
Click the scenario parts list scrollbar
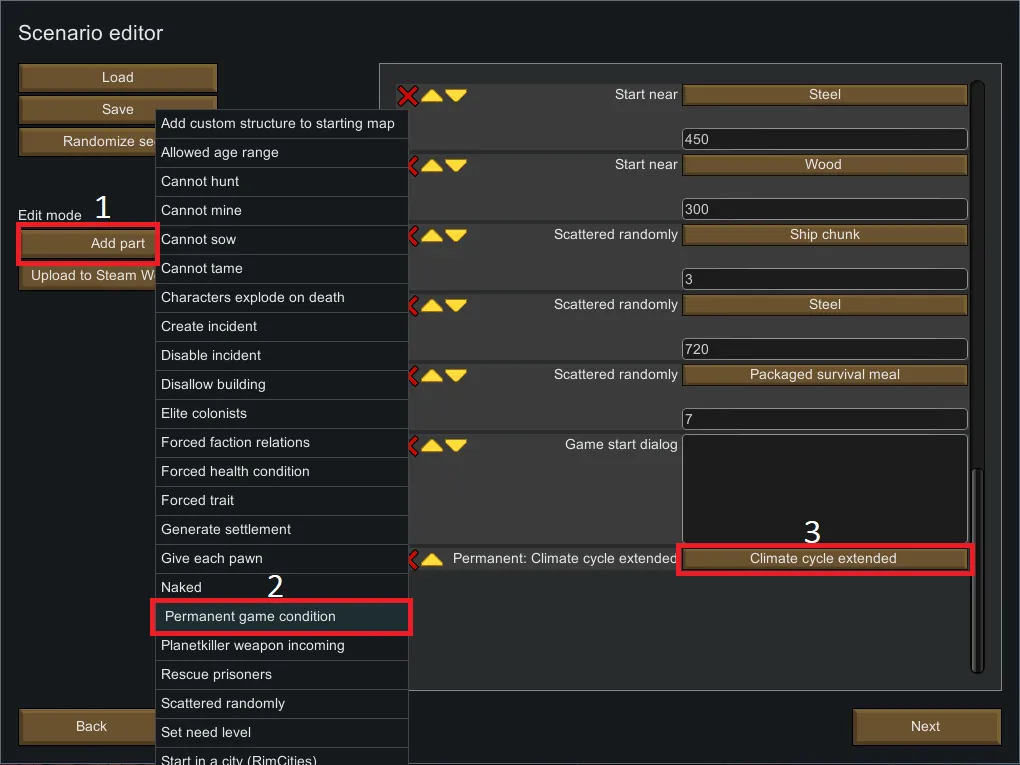coord(977,570)
